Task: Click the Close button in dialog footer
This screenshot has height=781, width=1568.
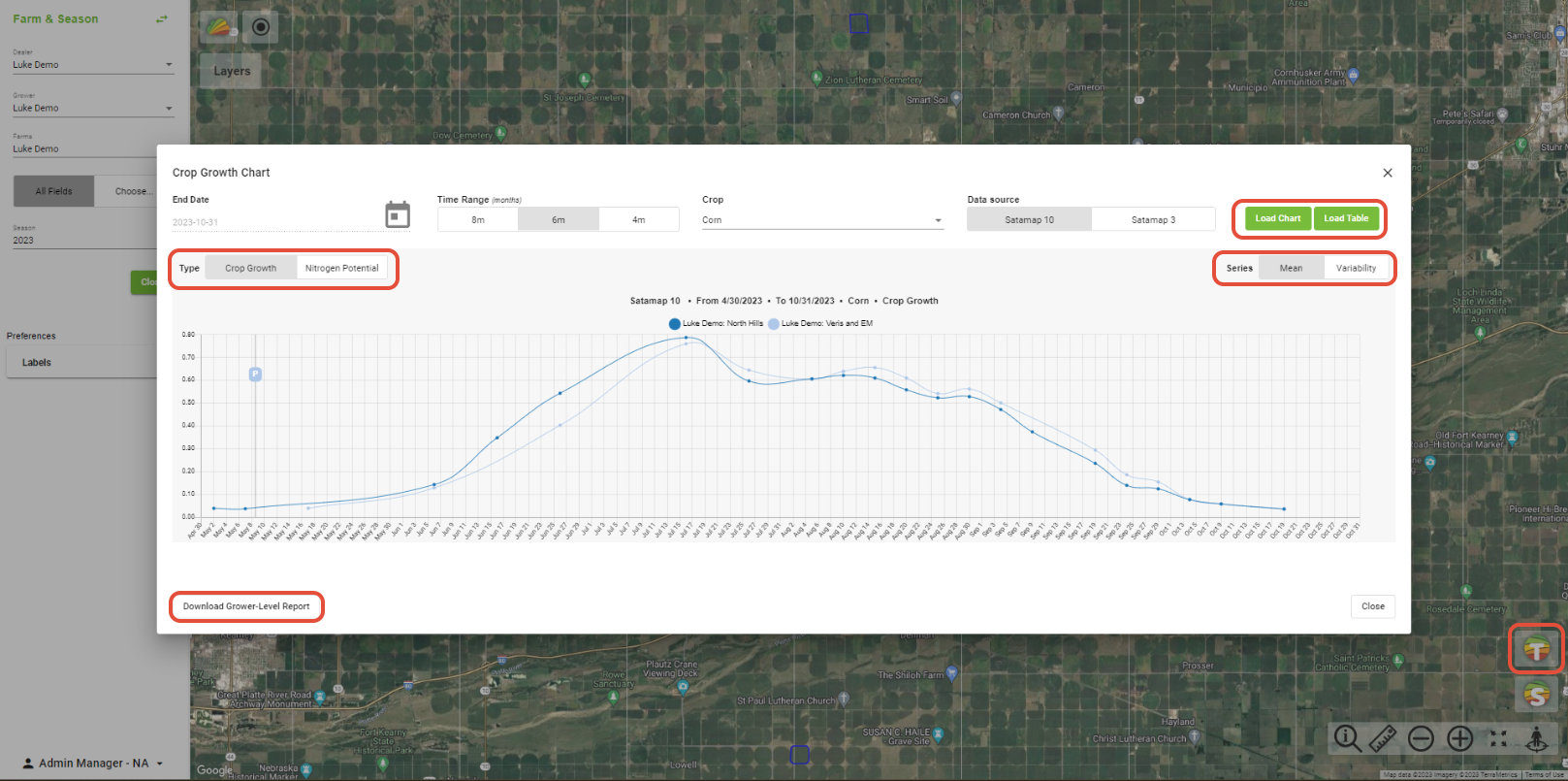Action: 1373,606
